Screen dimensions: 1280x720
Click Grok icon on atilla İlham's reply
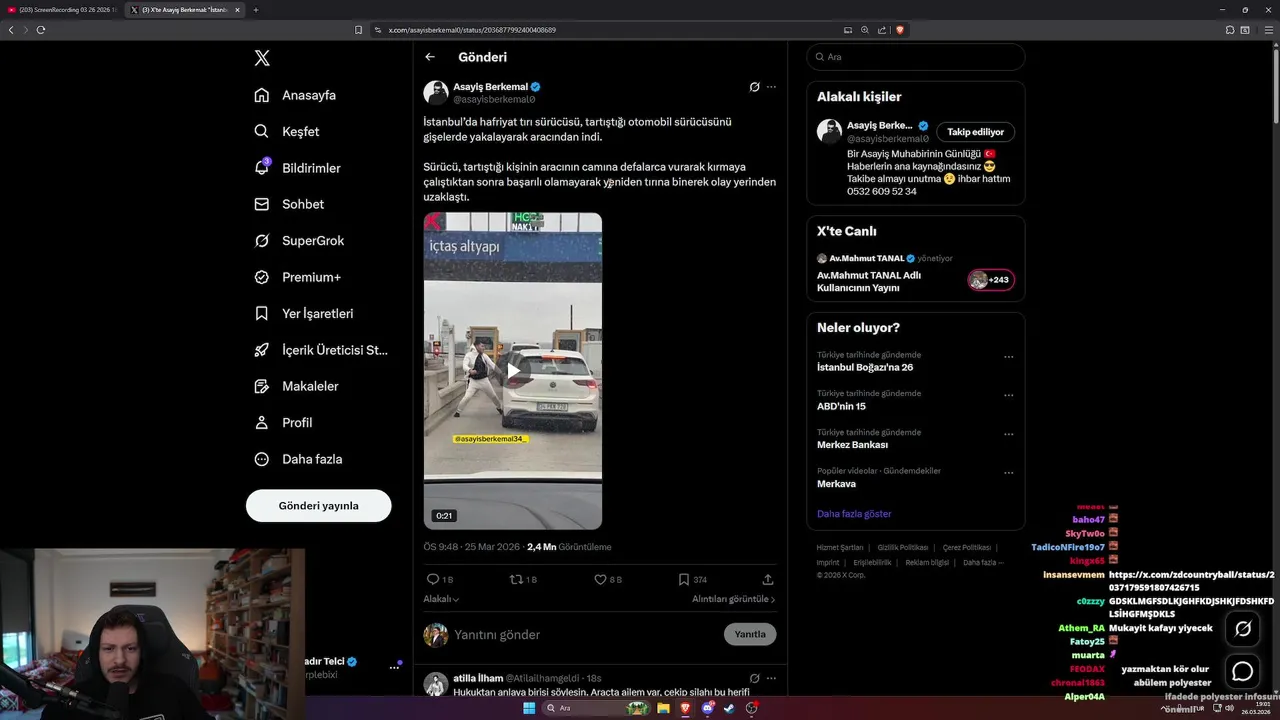pos(755,678)
